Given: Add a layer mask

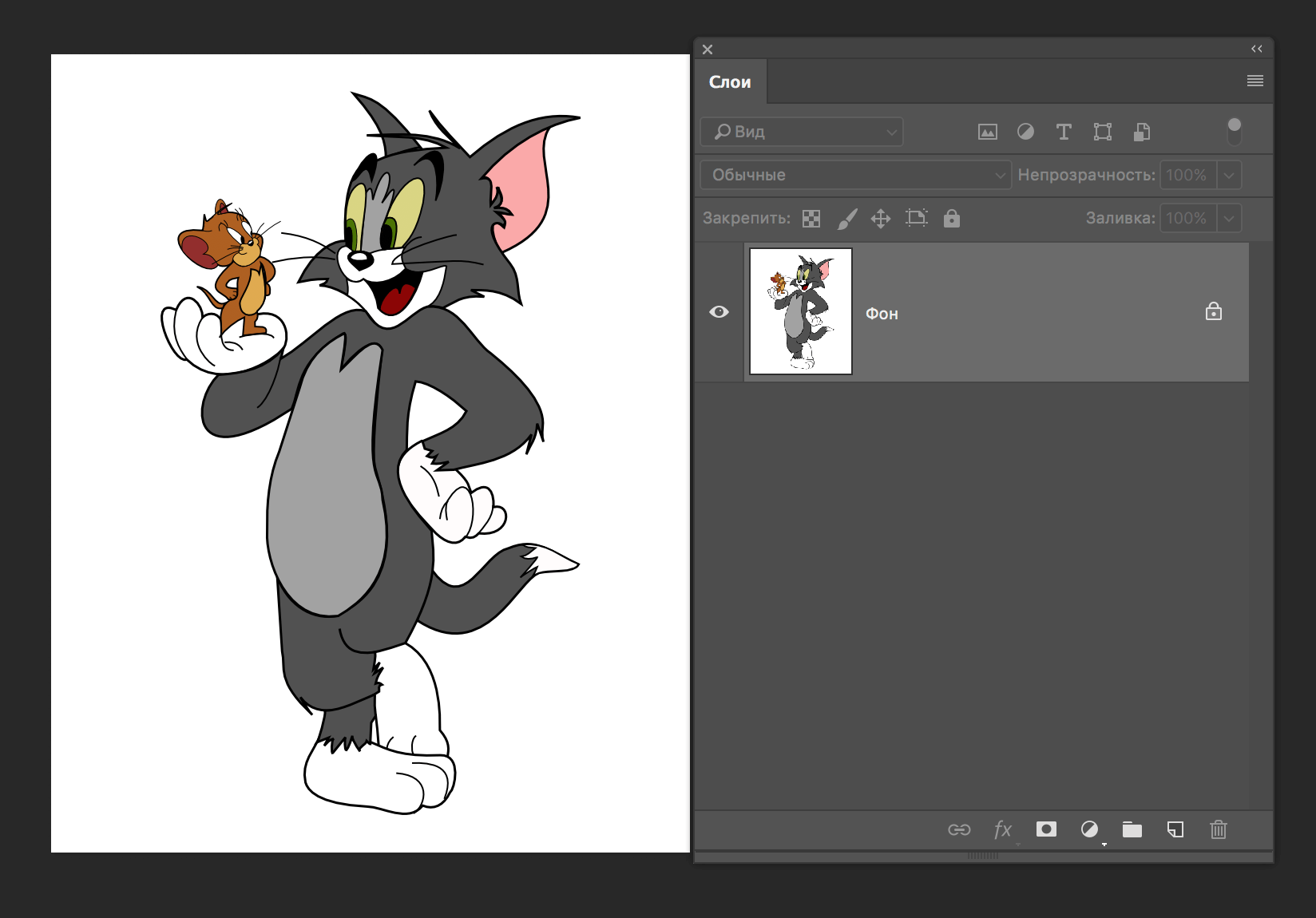Looking at the screenshot, I should [1046, 829].
